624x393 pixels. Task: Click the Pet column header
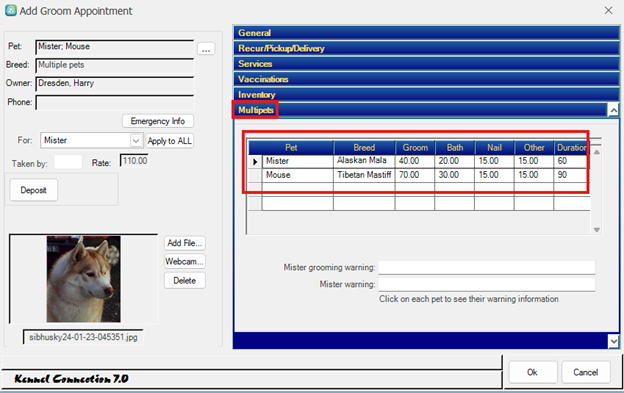tap(291, 148)
